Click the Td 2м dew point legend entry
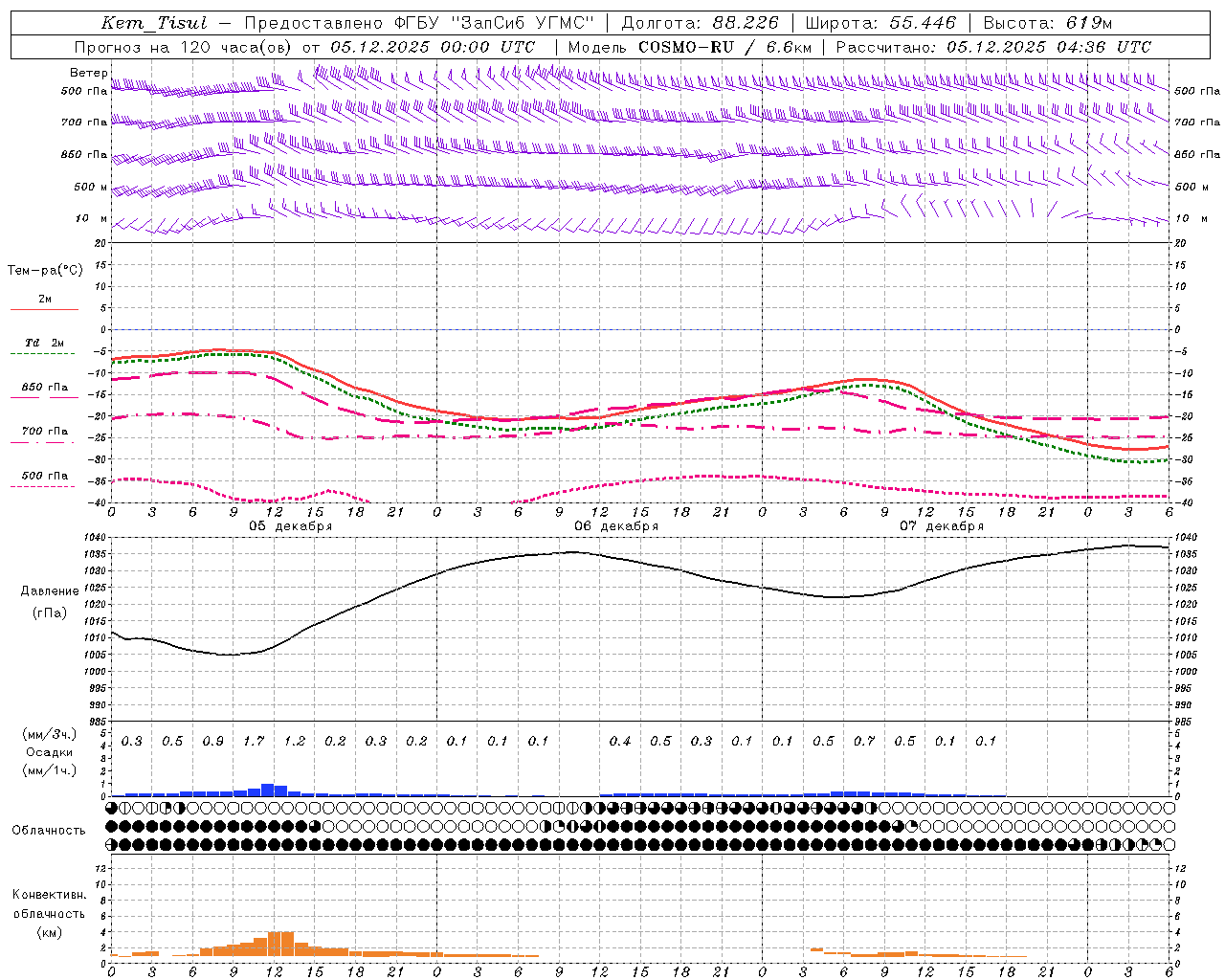 (45, 343)
